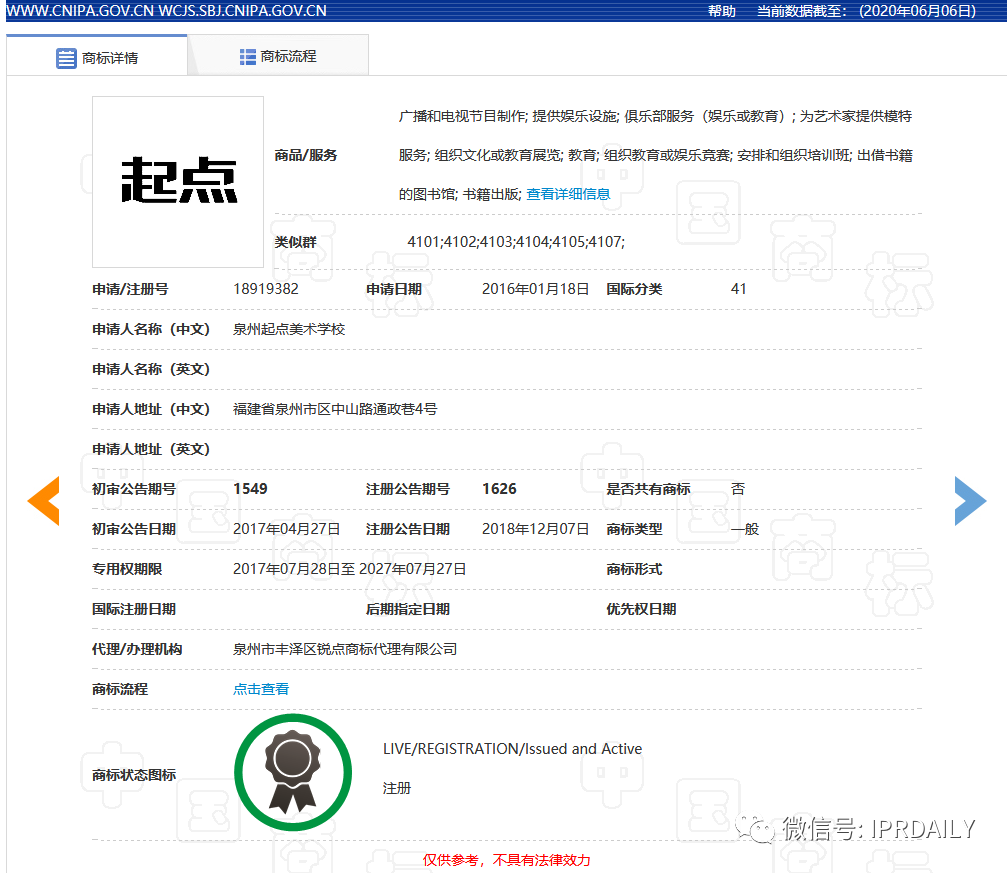Select address 福建省泉州市区中山路通政巷4号
The width and height of the screenshot is (1007, 873).
click(x=335, y=409)
